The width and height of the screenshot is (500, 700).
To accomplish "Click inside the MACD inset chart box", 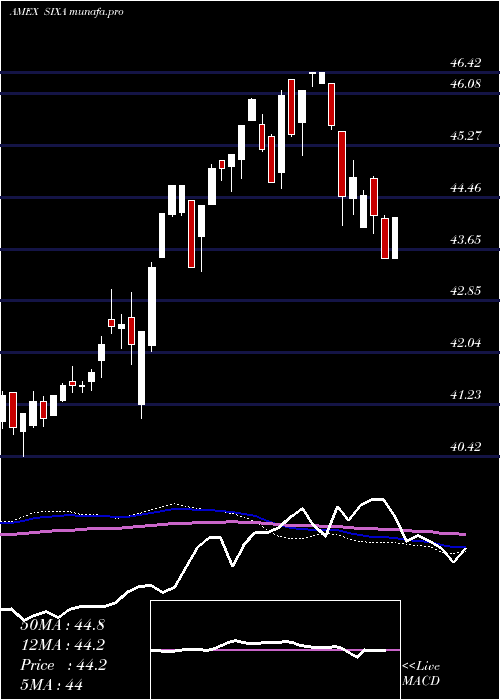I will (x=275, y=650).
